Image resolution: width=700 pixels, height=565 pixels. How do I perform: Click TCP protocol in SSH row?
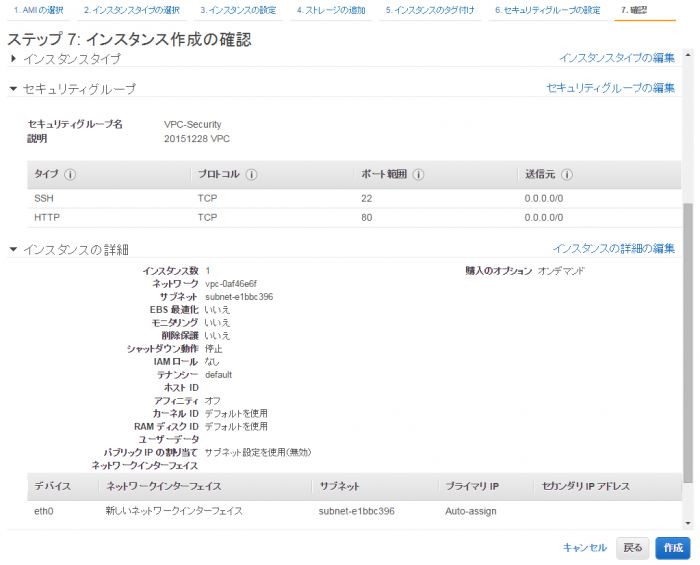click(208, 199)
